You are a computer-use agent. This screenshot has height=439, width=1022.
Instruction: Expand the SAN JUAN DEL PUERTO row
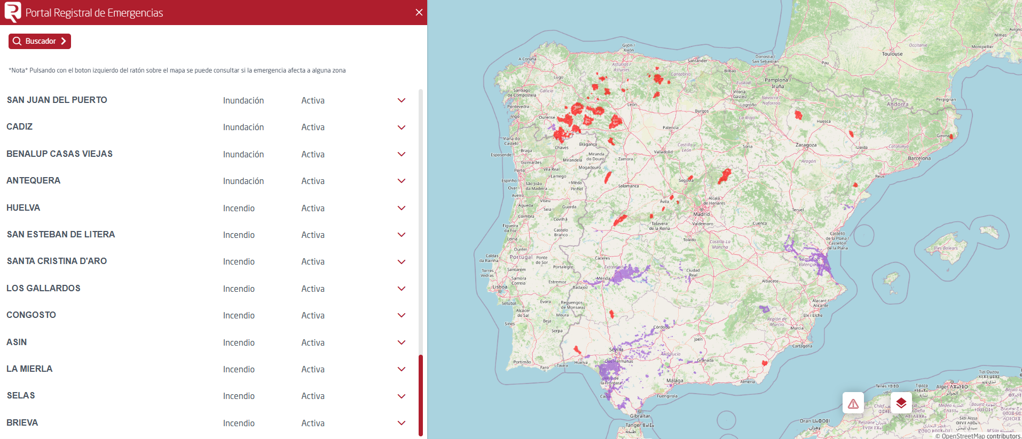(x=402, y=100)
